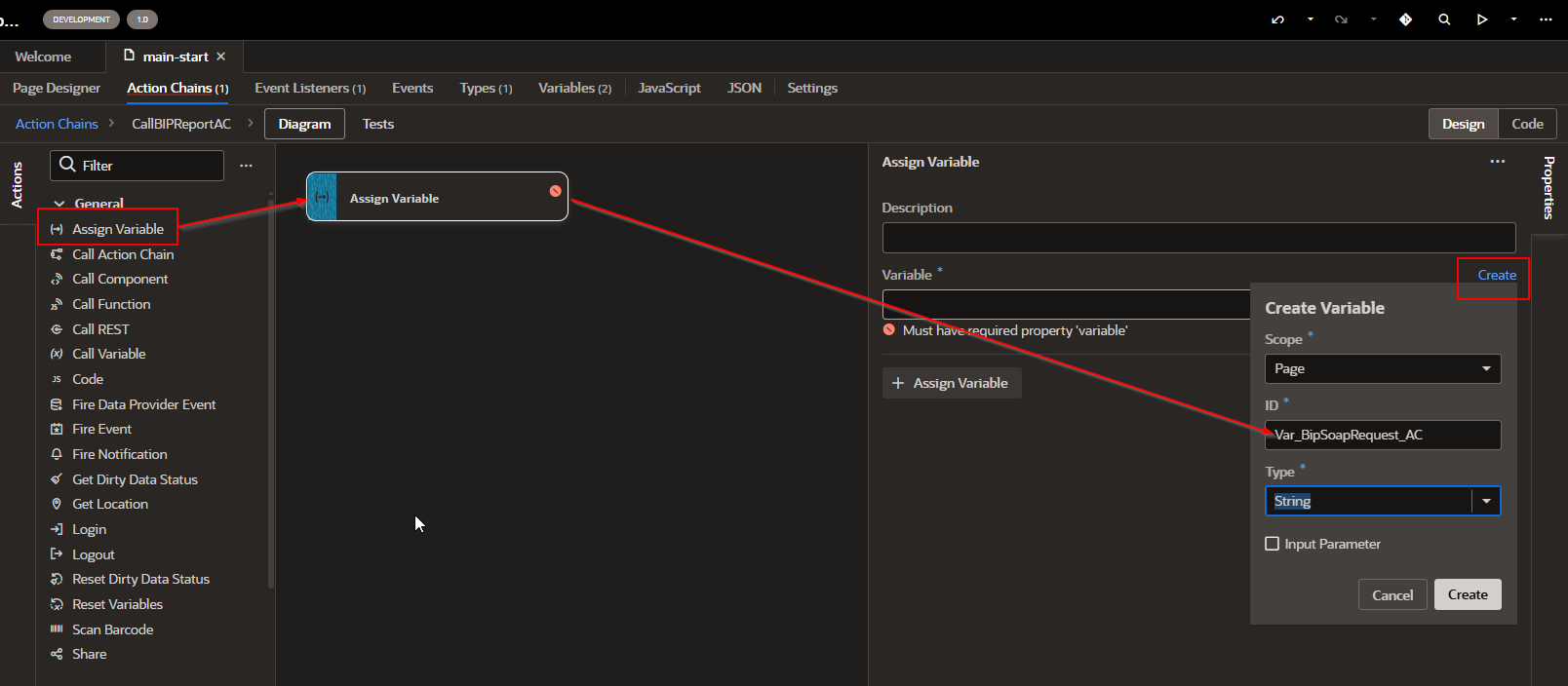Switch to the JavaScript tab
This screenshot has height=686, width=1568.
[x=669, y=88]
